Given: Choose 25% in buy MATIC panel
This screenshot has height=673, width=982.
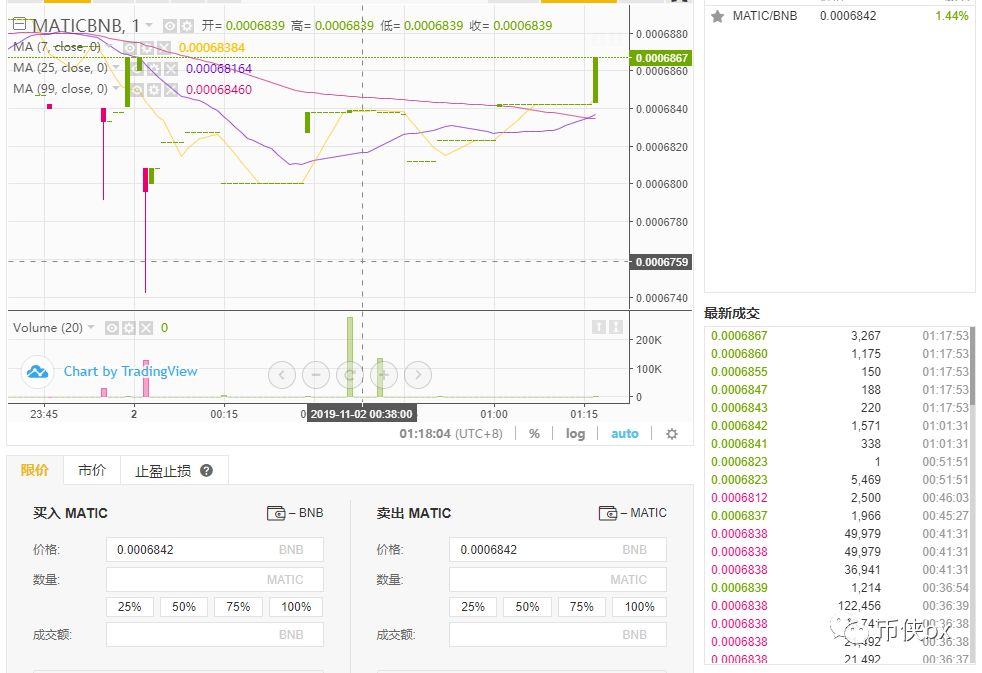Looking at the screenshot, I should tap(130, 607).
